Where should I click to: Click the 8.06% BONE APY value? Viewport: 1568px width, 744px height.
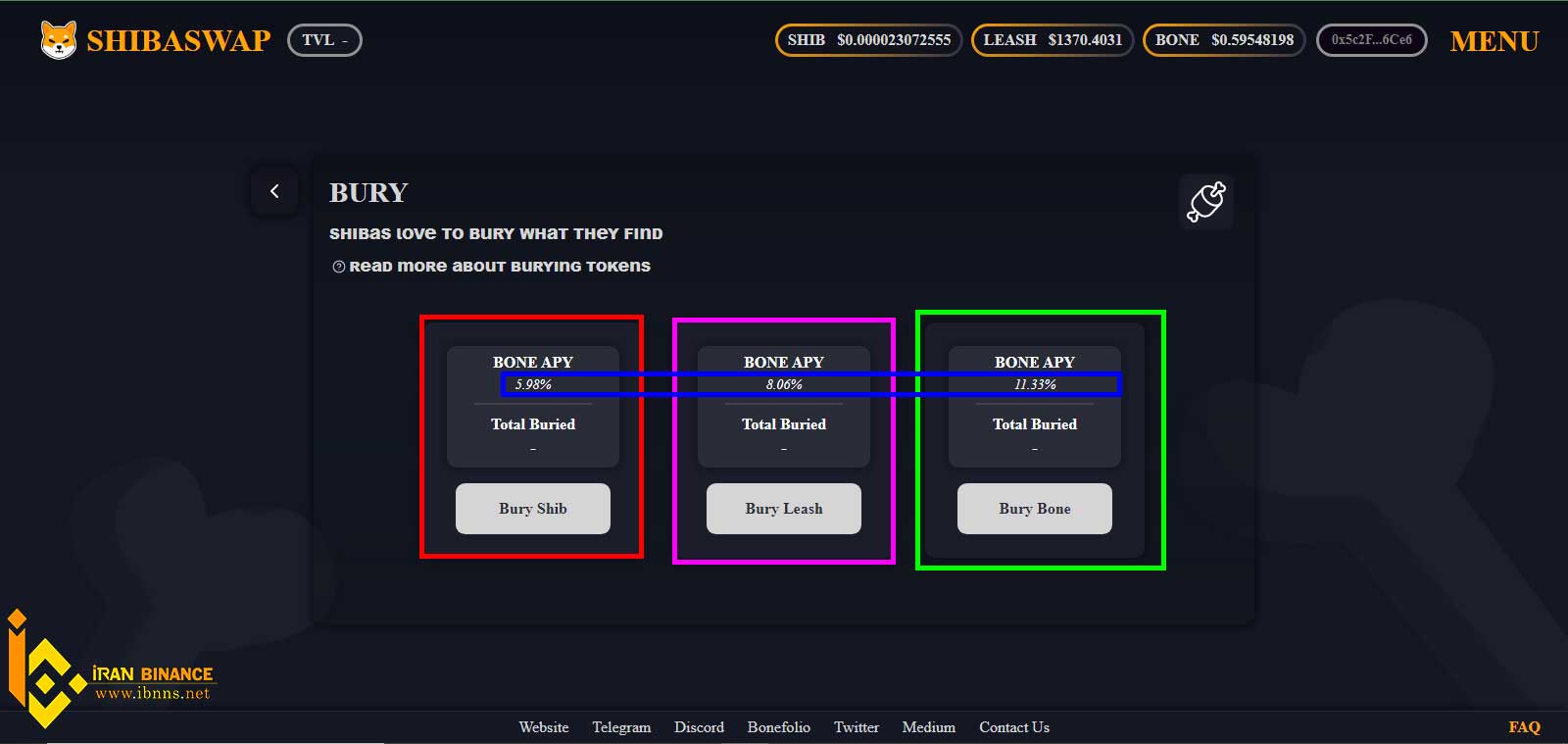click(784, 384)
